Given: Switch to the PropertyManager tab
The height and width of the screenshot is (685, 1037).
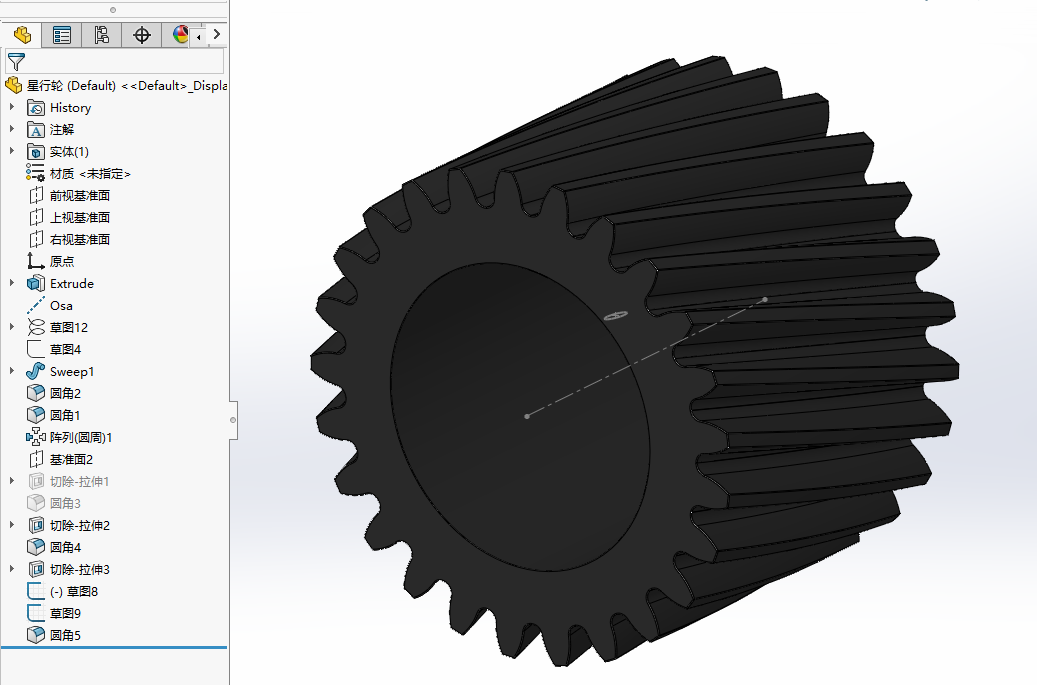Looking at the screenshot, I should pos(62,35).
